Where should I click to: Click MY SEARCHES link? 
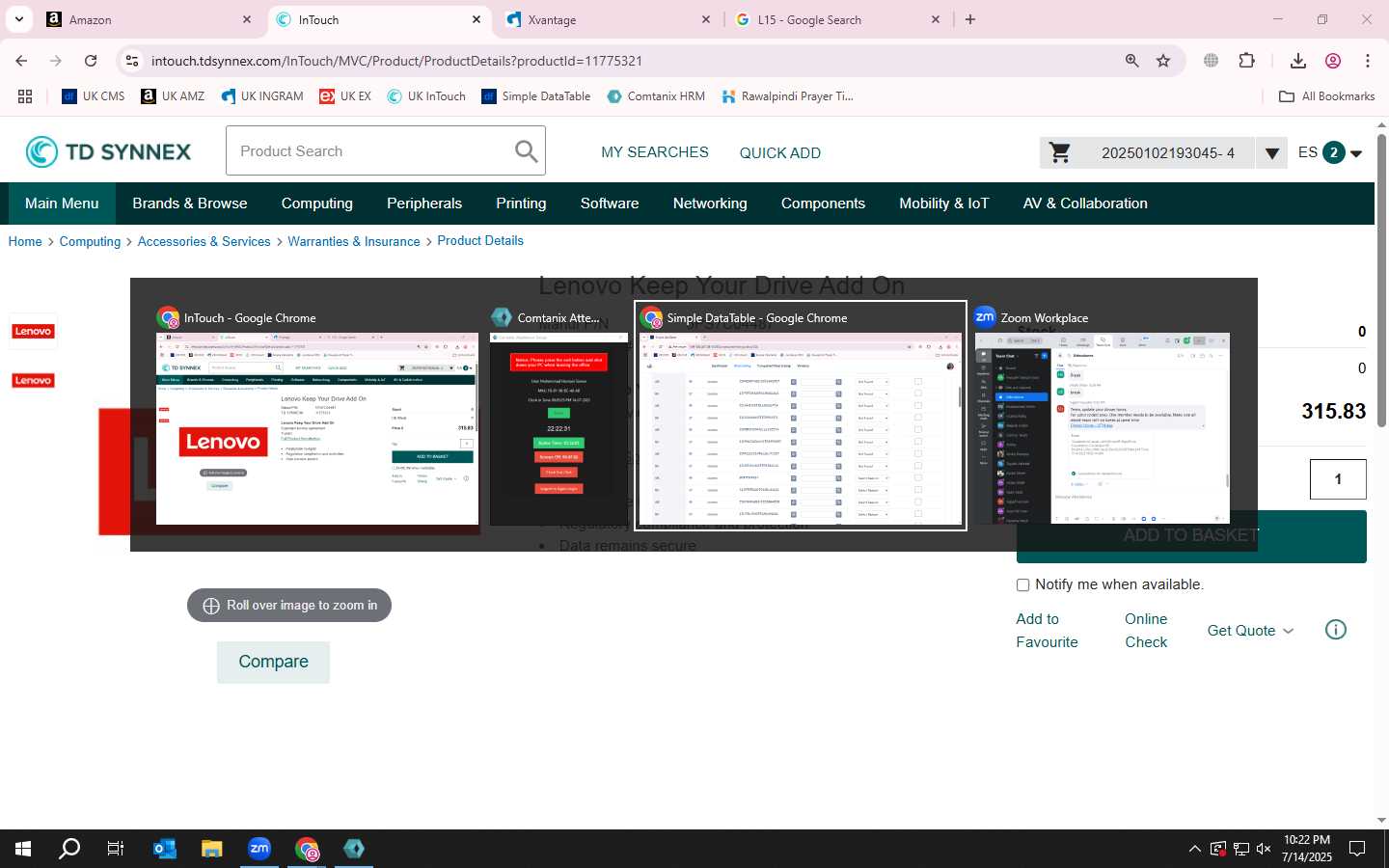(655, 152)
